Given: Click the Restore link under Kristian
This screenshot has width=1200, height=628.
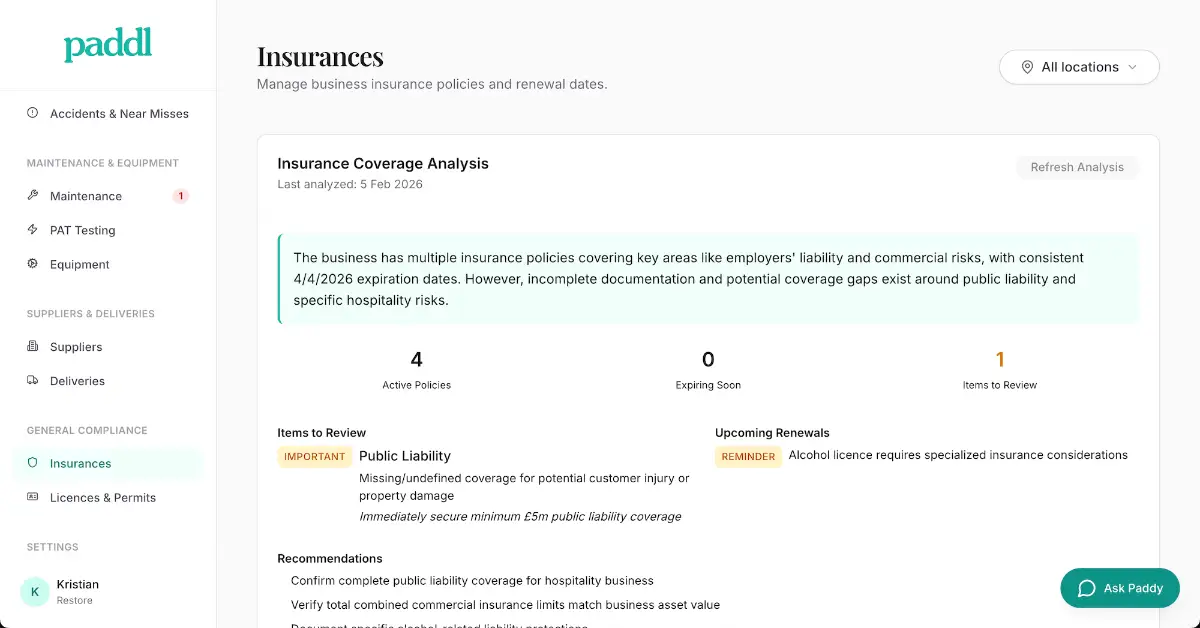Looking at the screenshot, I should (x=74, y=601).
